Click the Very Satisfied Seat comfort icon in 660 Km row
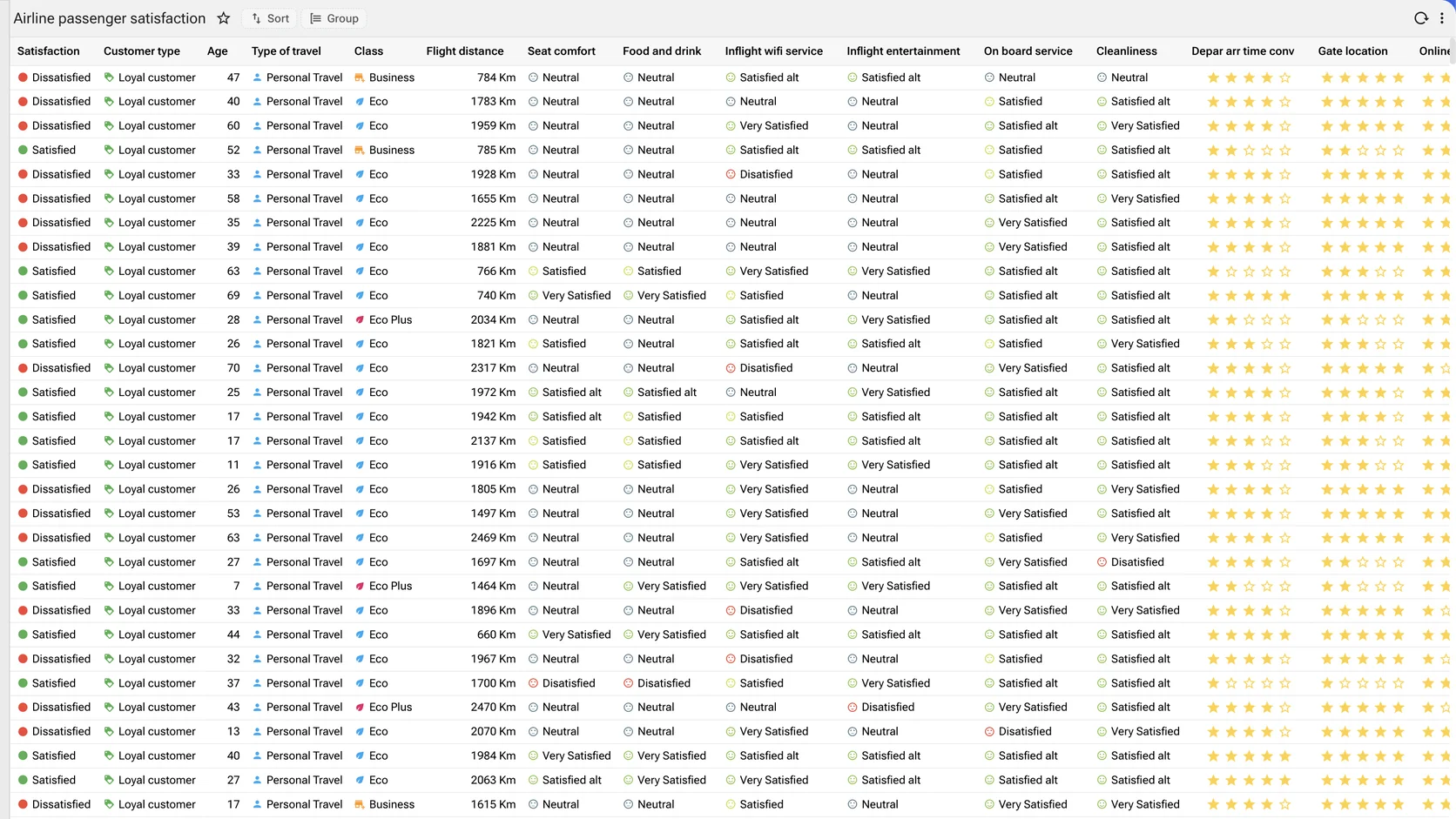The height and width of the screenshot is (819, 1456). click(x=533, y=635)
